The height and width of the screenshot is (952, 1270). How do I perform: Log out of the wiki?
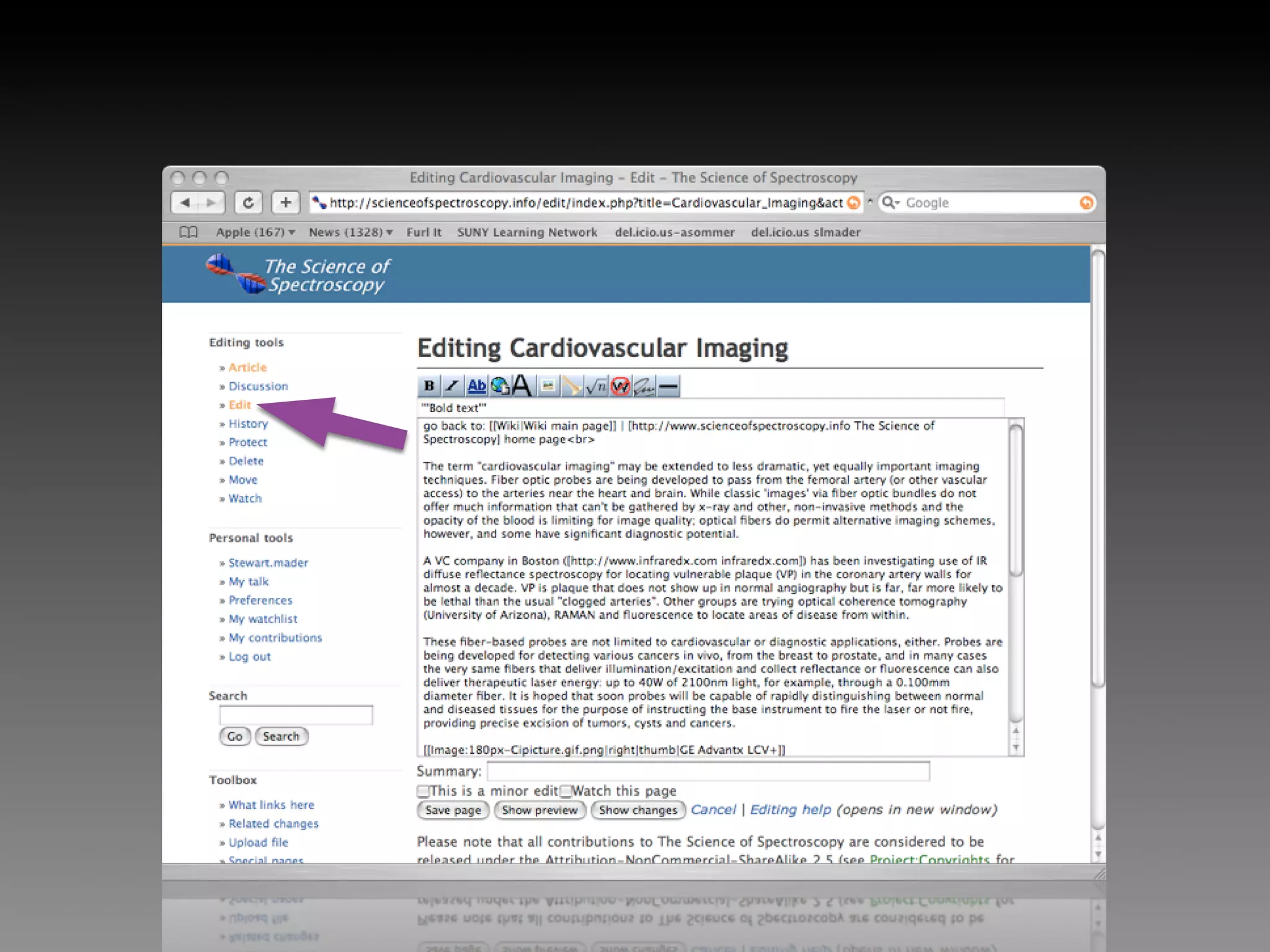pos(250,657)
